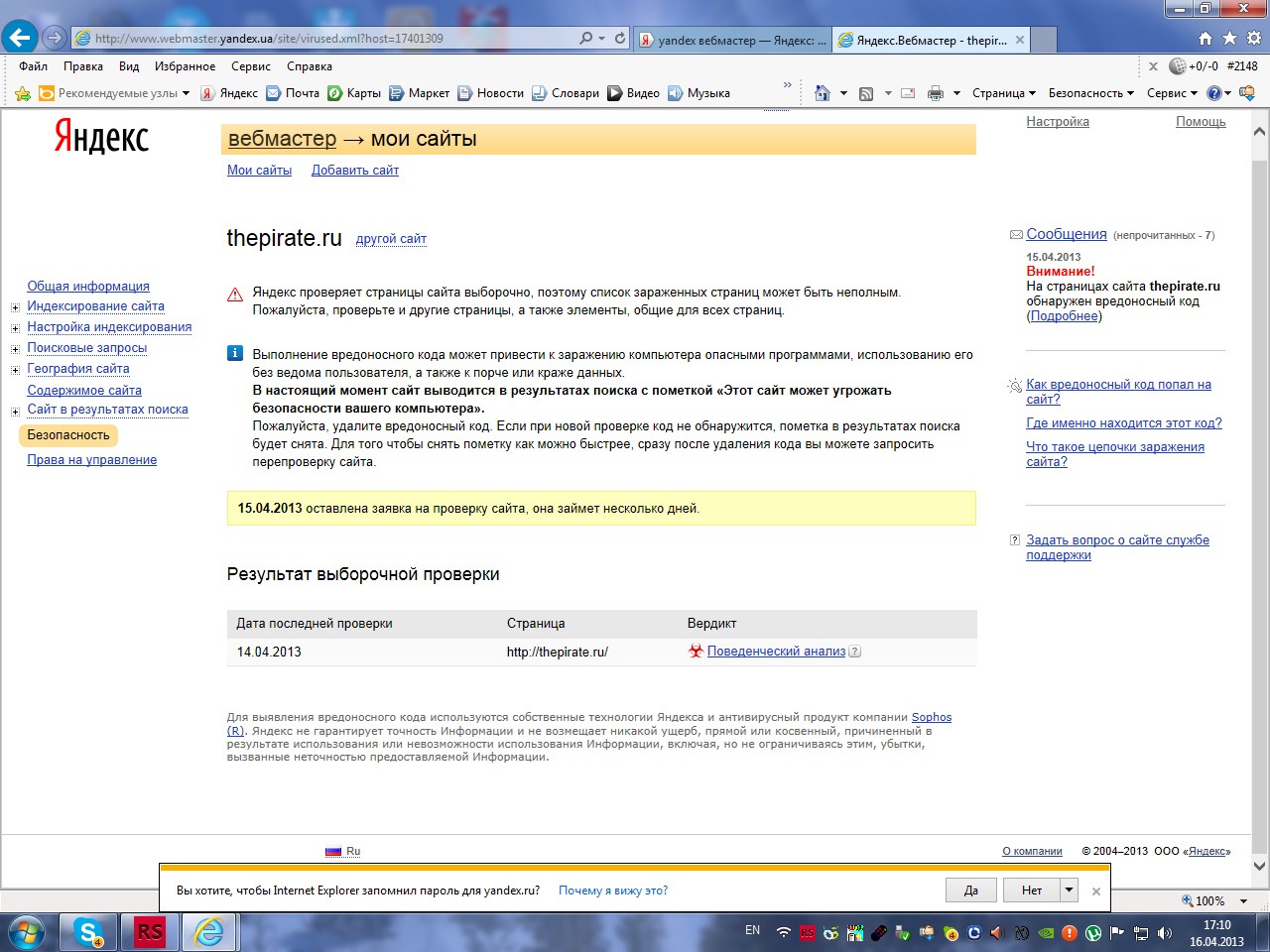Expand the Поисковые запросы tree node
This screenshot has width=1270, height=952.
coord(15,349)
